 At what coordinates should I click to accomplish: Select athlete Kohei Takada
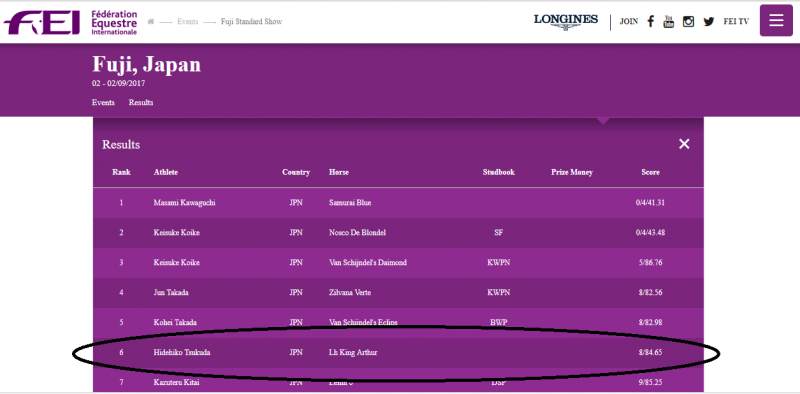click(x=175, y=323)
